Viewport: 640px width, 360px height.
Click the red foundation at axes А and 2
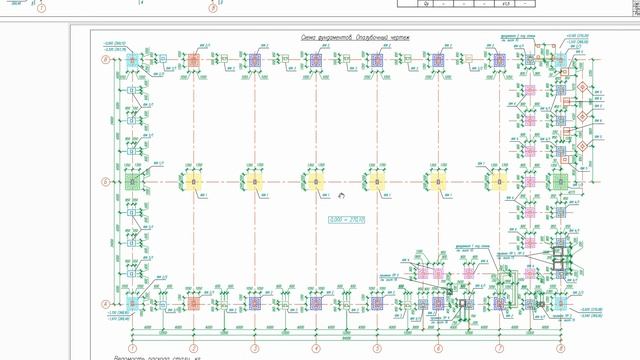point(193,304)
